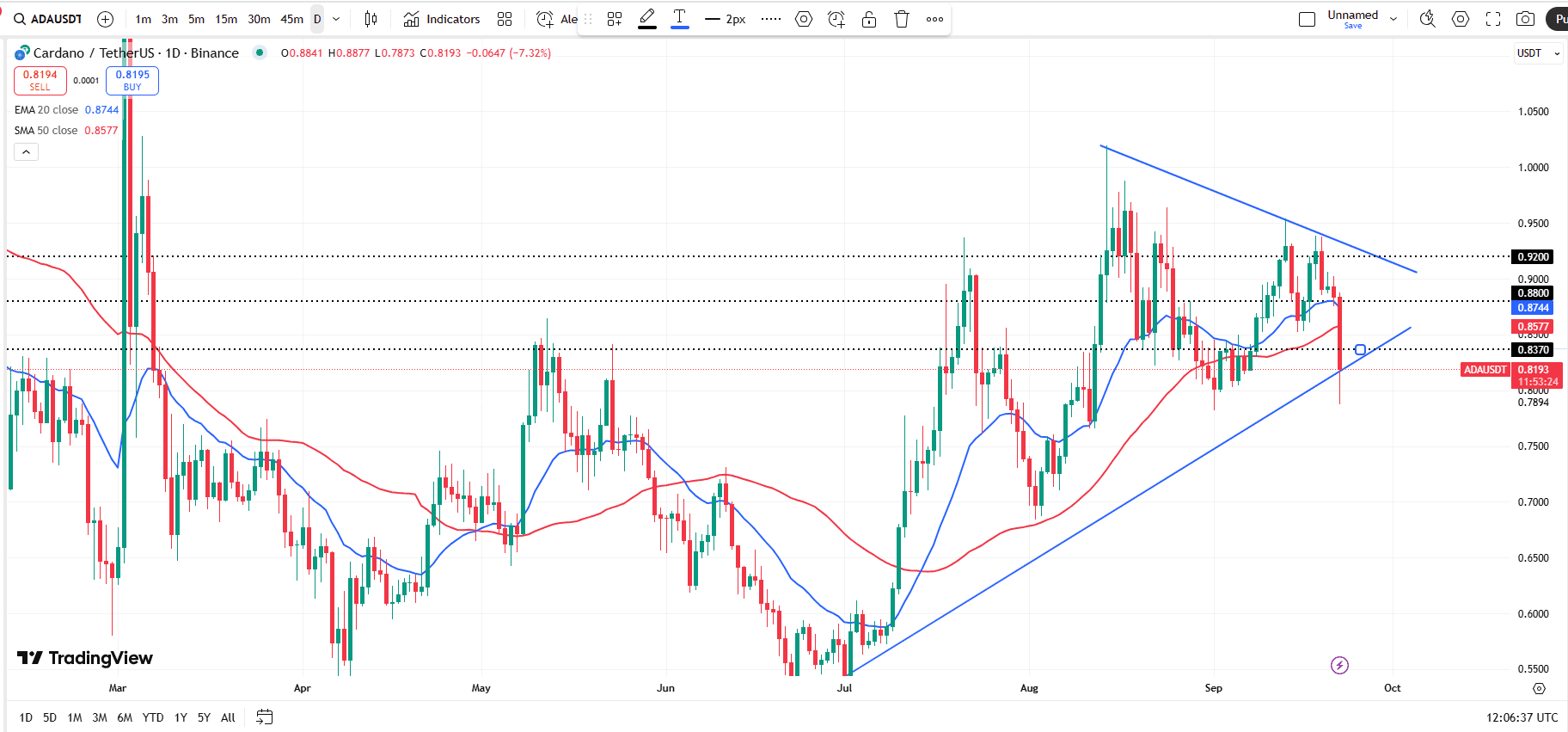Expand the time interval dropdown arrow
The width and height of the screenshot is (1568, 732).
point(336,19)
